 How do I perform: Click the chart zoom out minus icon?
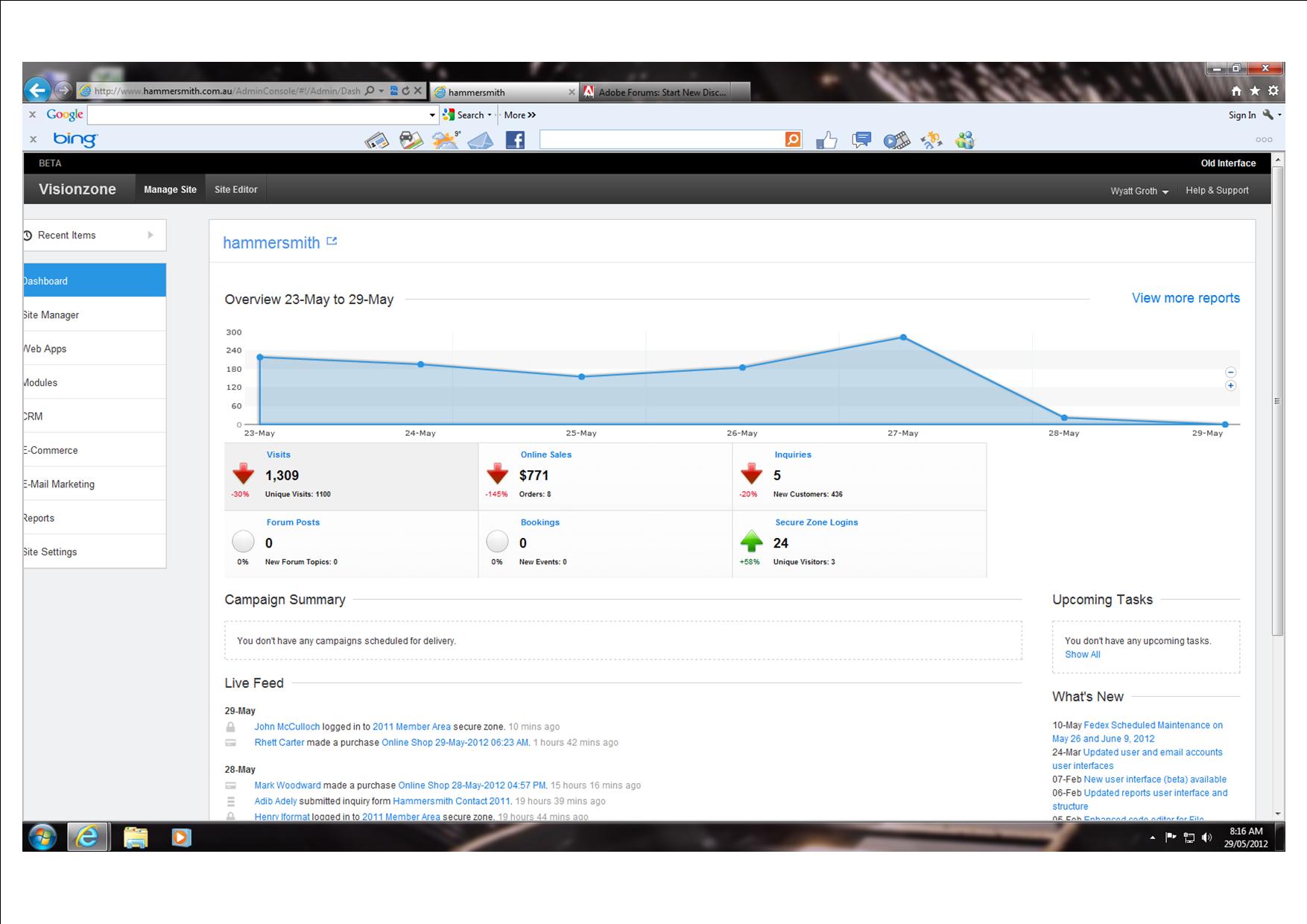[1230, 372]
